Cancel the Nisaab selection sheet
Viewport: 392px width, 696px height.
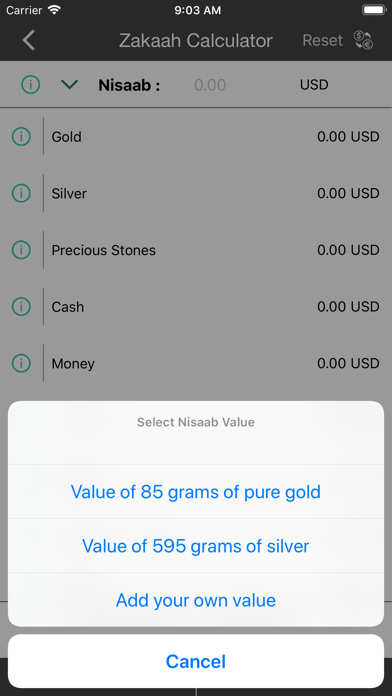point(196,661)
